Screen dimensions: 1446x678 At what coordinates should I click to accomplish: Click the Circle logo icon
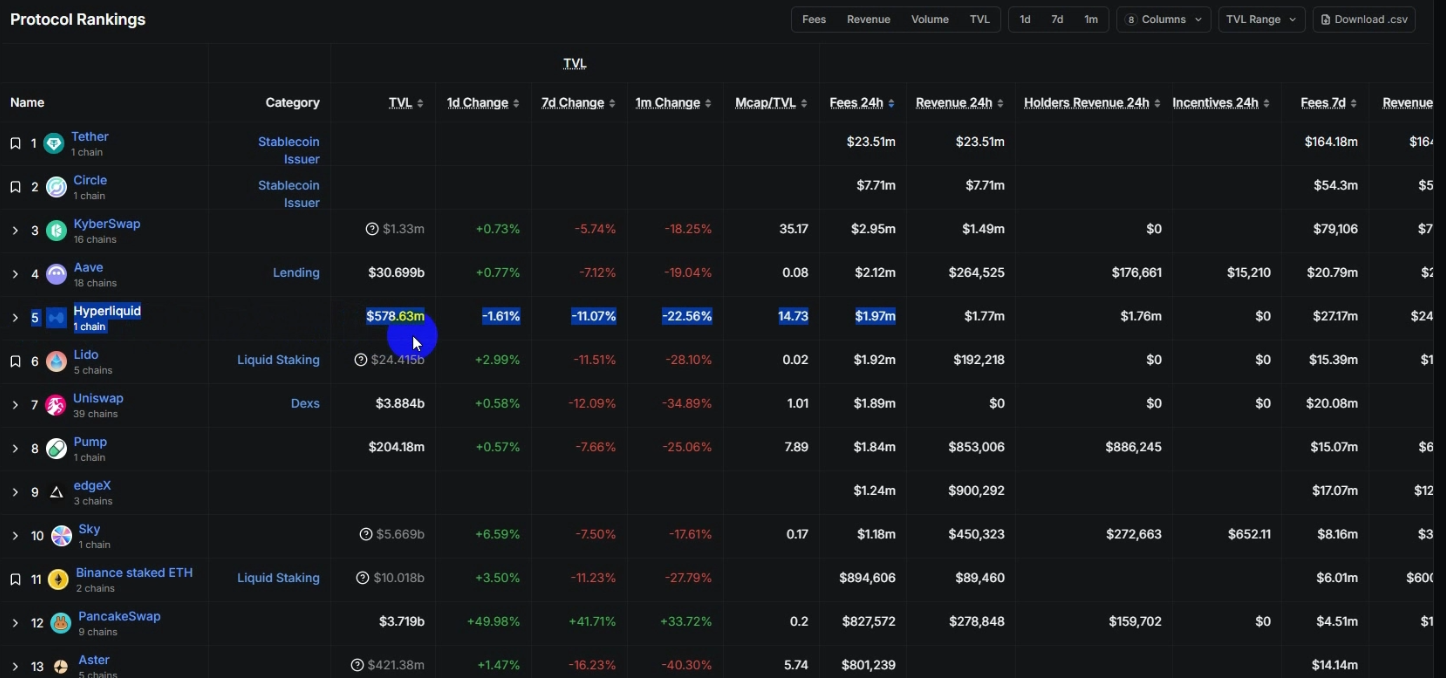57,187
